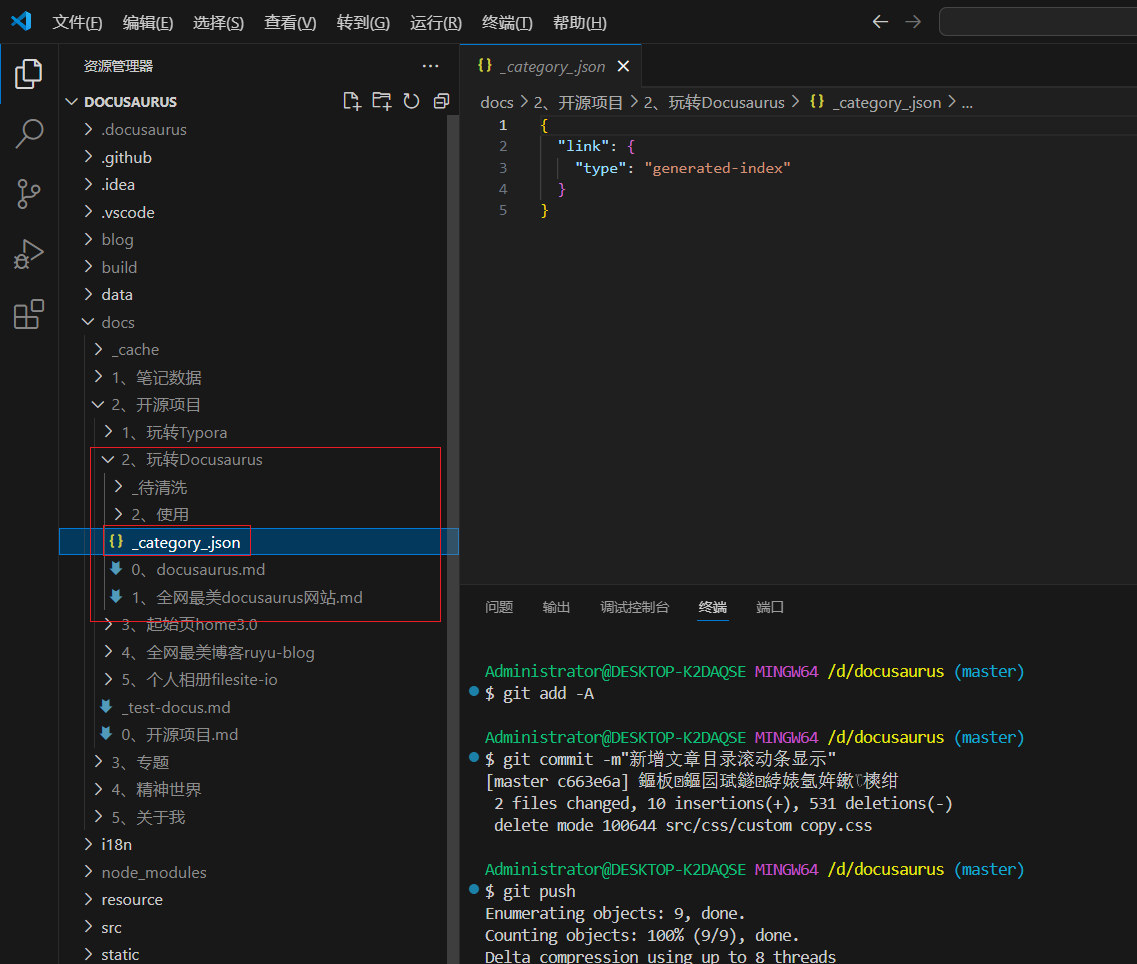Expand the node_modules folder

[154, 872]
